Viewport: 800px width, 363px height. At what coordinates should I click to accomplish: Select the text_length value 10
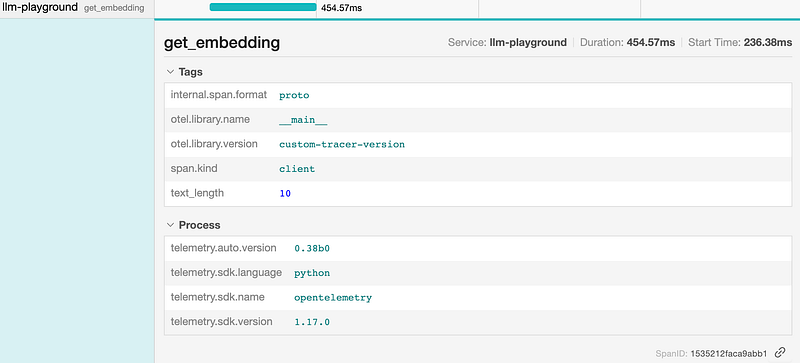click(285, 193)
